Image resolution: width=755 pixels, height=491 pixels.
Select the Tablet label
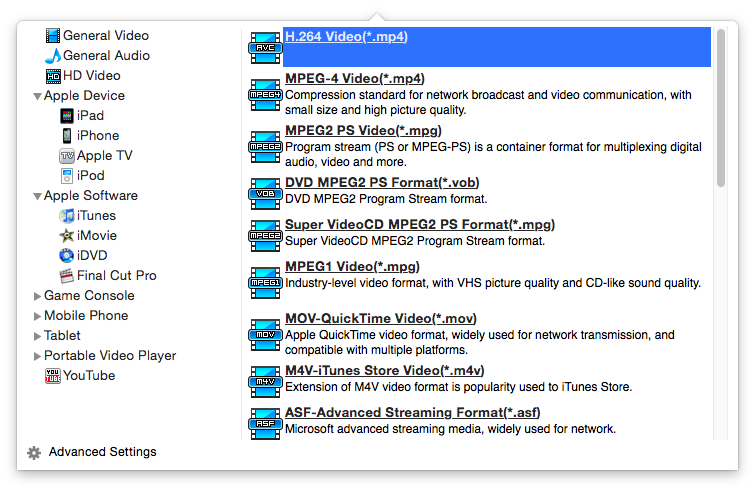pyautogui.click(x=62, y=336)
